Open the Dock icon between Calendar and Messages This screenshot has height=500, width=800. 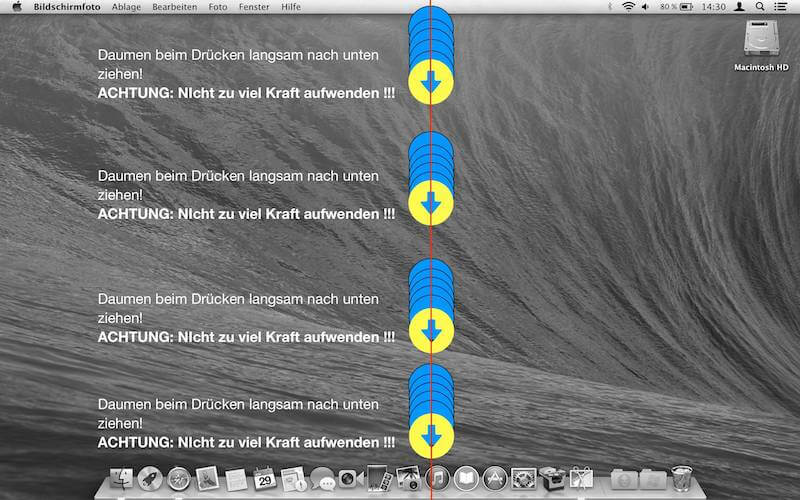(293, 480)
